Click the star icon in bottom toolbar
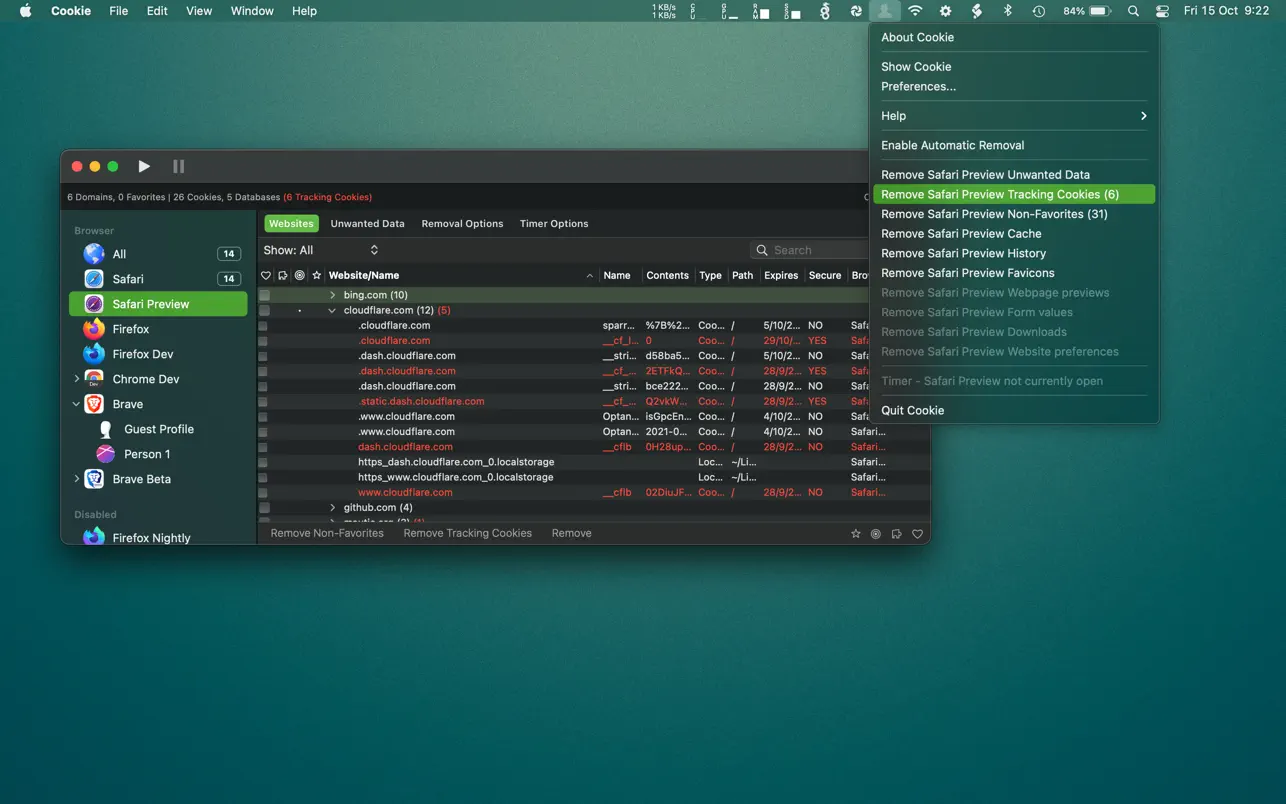Screen dimensions: 1286x804 pos(856,534)
